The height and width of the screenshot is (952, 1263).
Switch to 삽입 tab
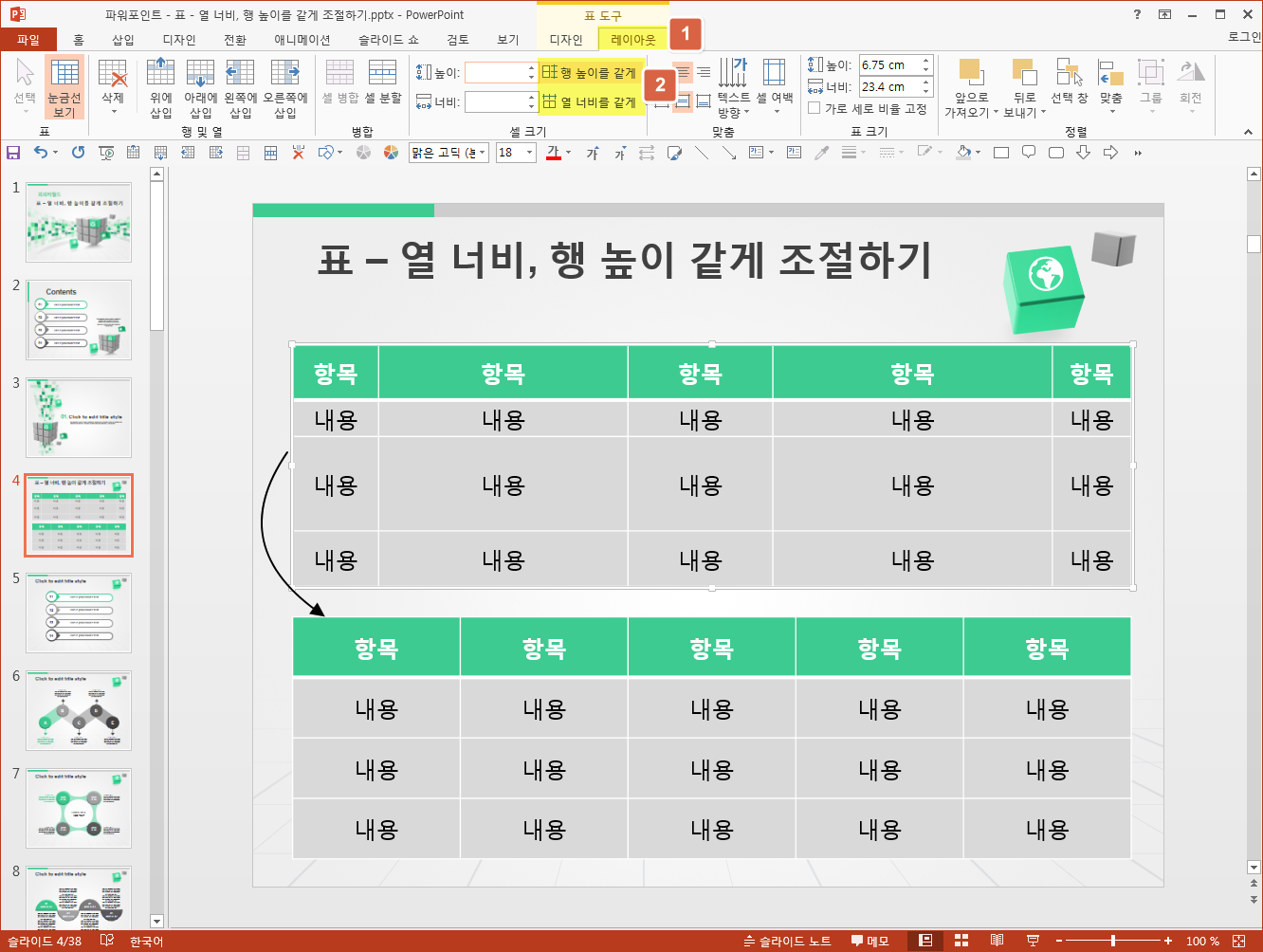click(x=123, y=39)
